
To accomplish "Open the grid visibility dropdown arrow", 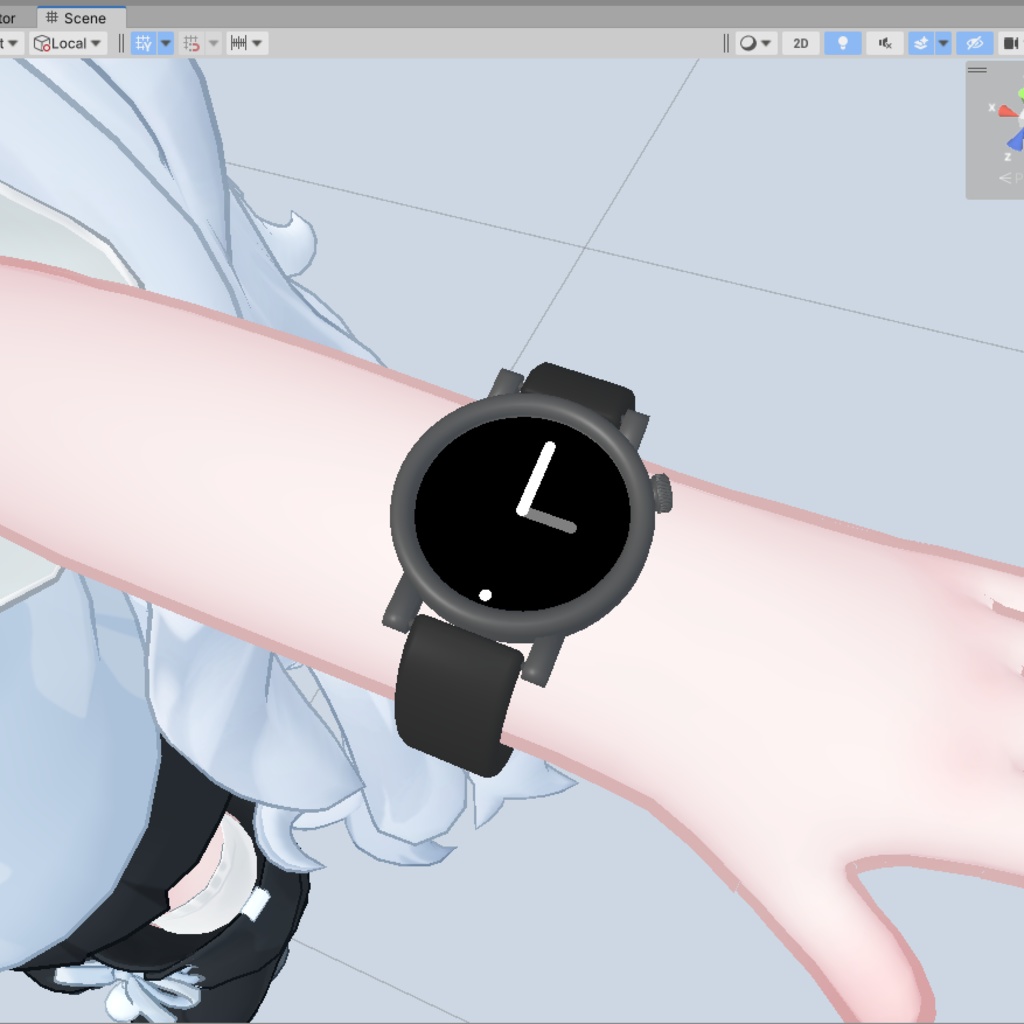I will [166, 42].
